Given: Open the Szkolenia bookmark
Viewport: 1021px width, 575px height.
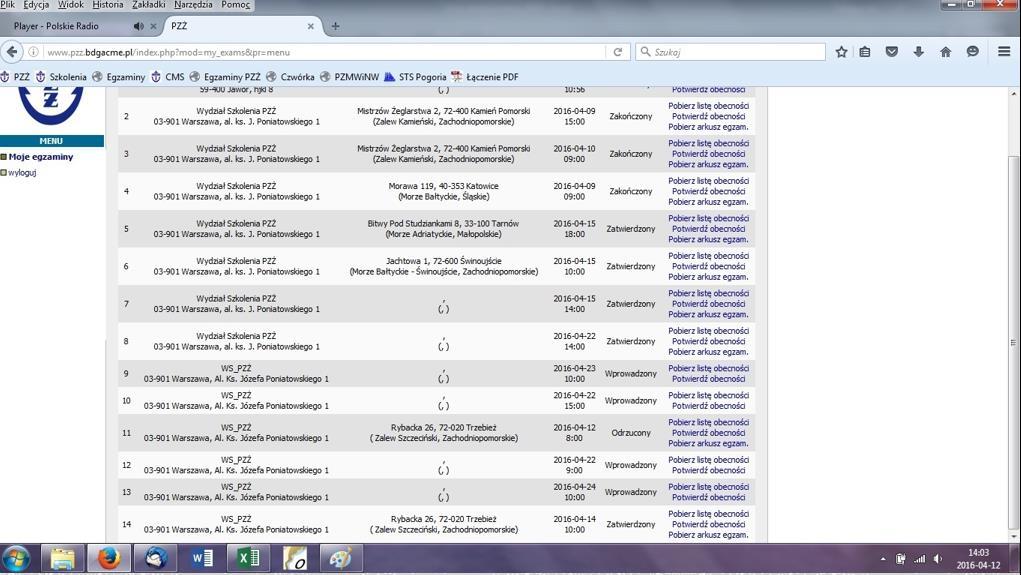Looking at the screenshot, I should click(x=61, y=77).
